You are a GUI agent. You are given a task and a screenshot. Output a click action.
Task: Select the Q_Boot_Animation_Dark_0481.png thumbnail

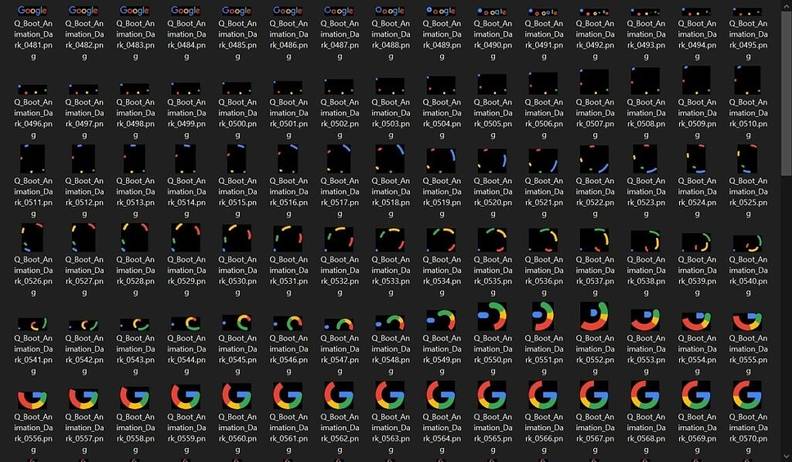click(x=33, y=11)
